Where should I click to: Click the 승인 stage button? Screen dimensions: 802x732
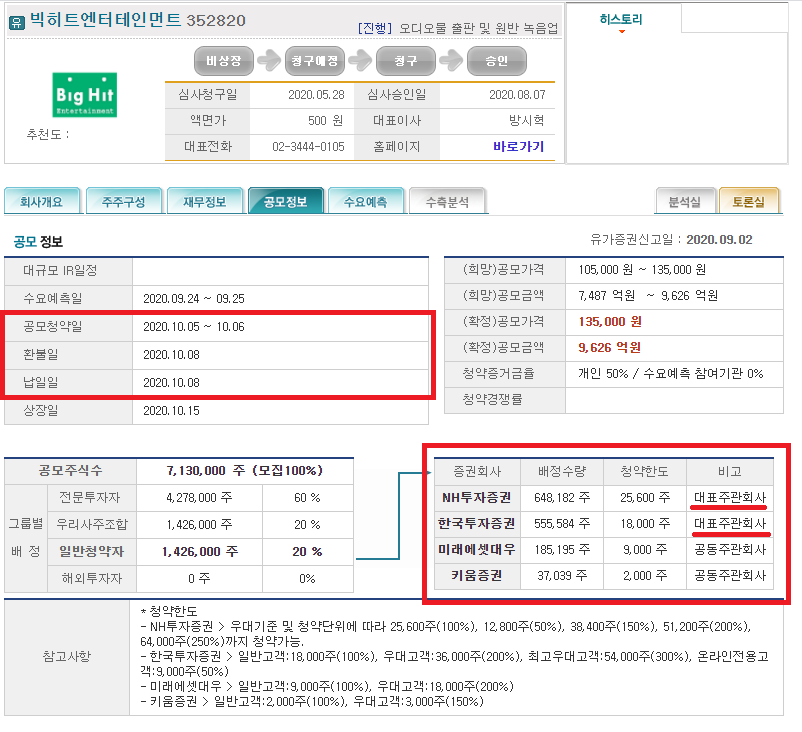(x=497, y=61)
